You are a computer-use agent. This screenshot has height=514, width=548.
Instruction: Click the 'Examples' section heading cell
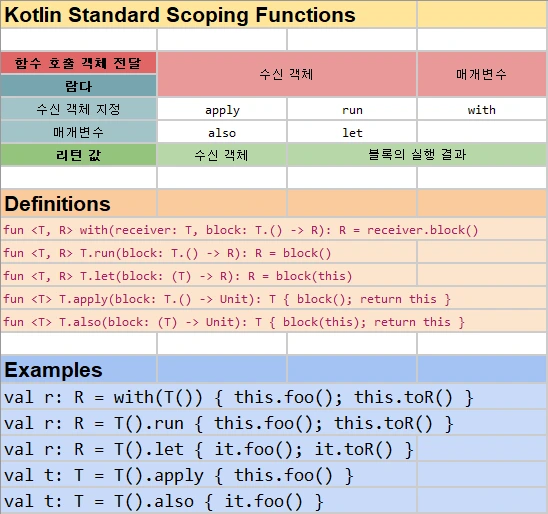tap(79, 369)
